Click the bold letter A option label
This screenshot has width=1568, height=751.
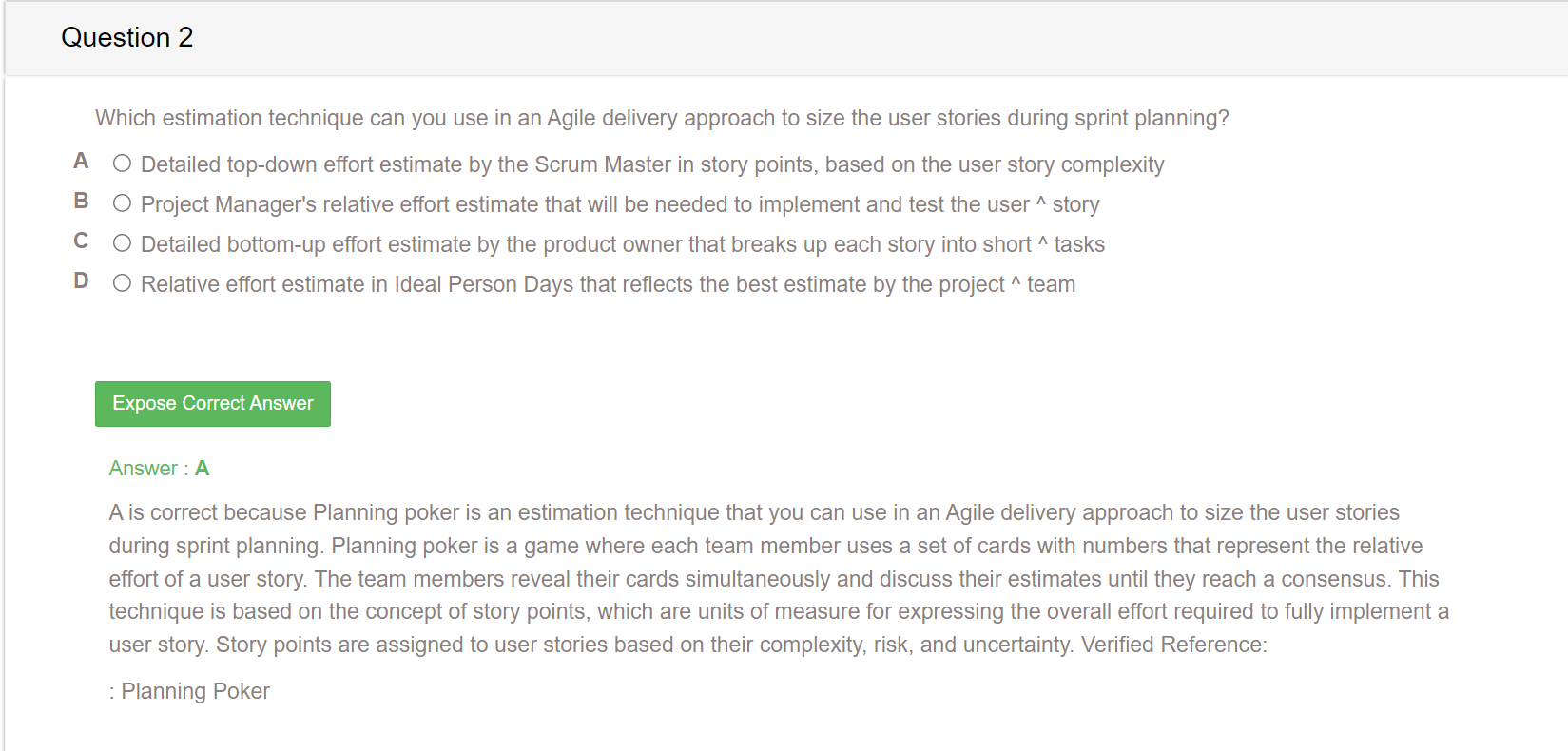[x=81, y=162]
